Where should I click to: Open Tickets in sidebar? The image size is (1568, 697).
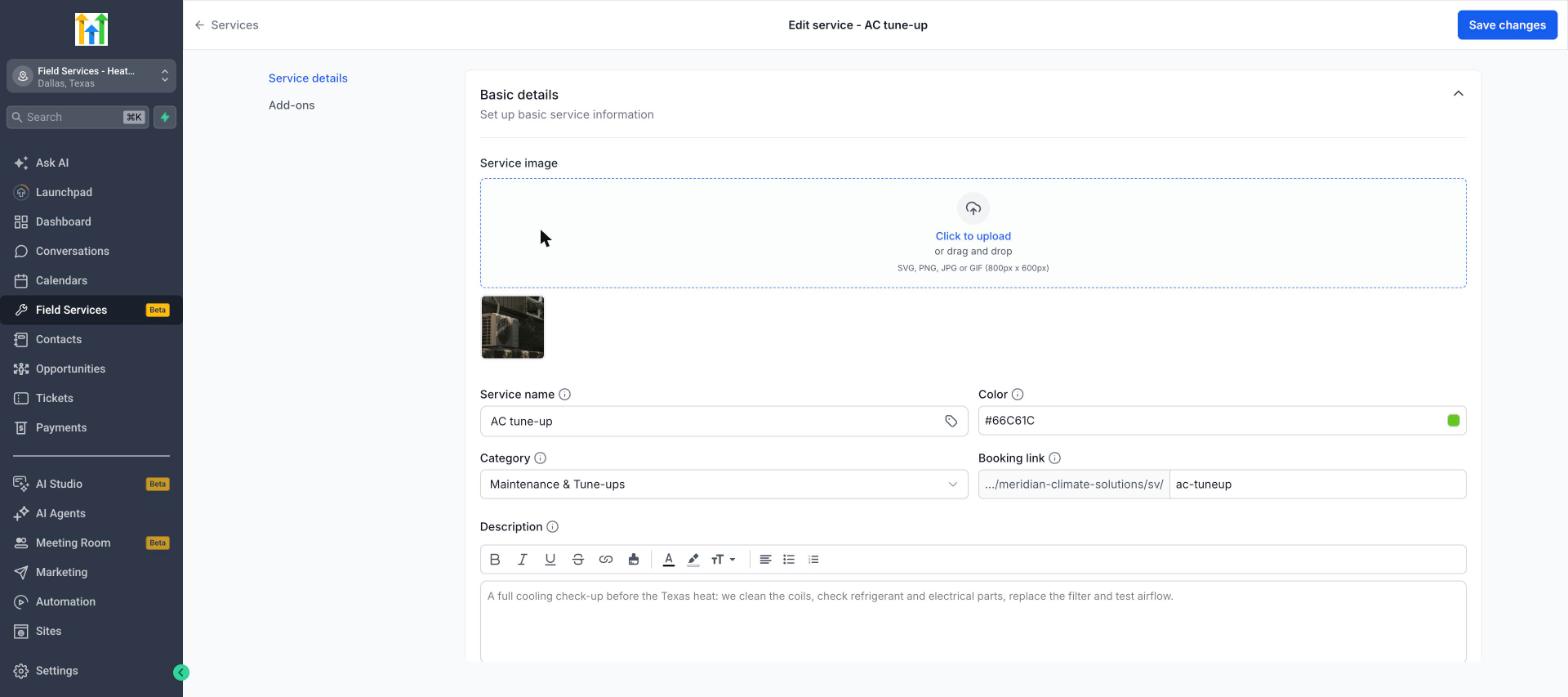click(91, 398)
